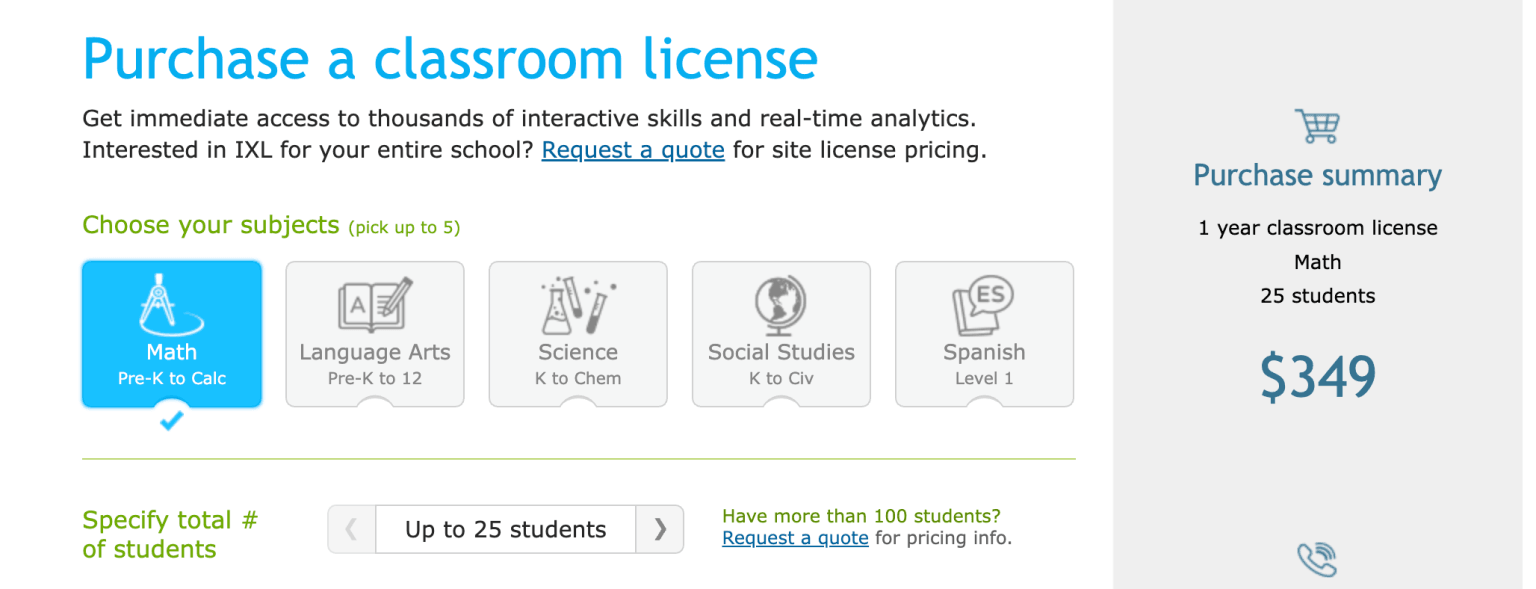This screenshot has height=589, width=1536.
Task: Select the Science K to Chem subject
Action: pos(578,334)
